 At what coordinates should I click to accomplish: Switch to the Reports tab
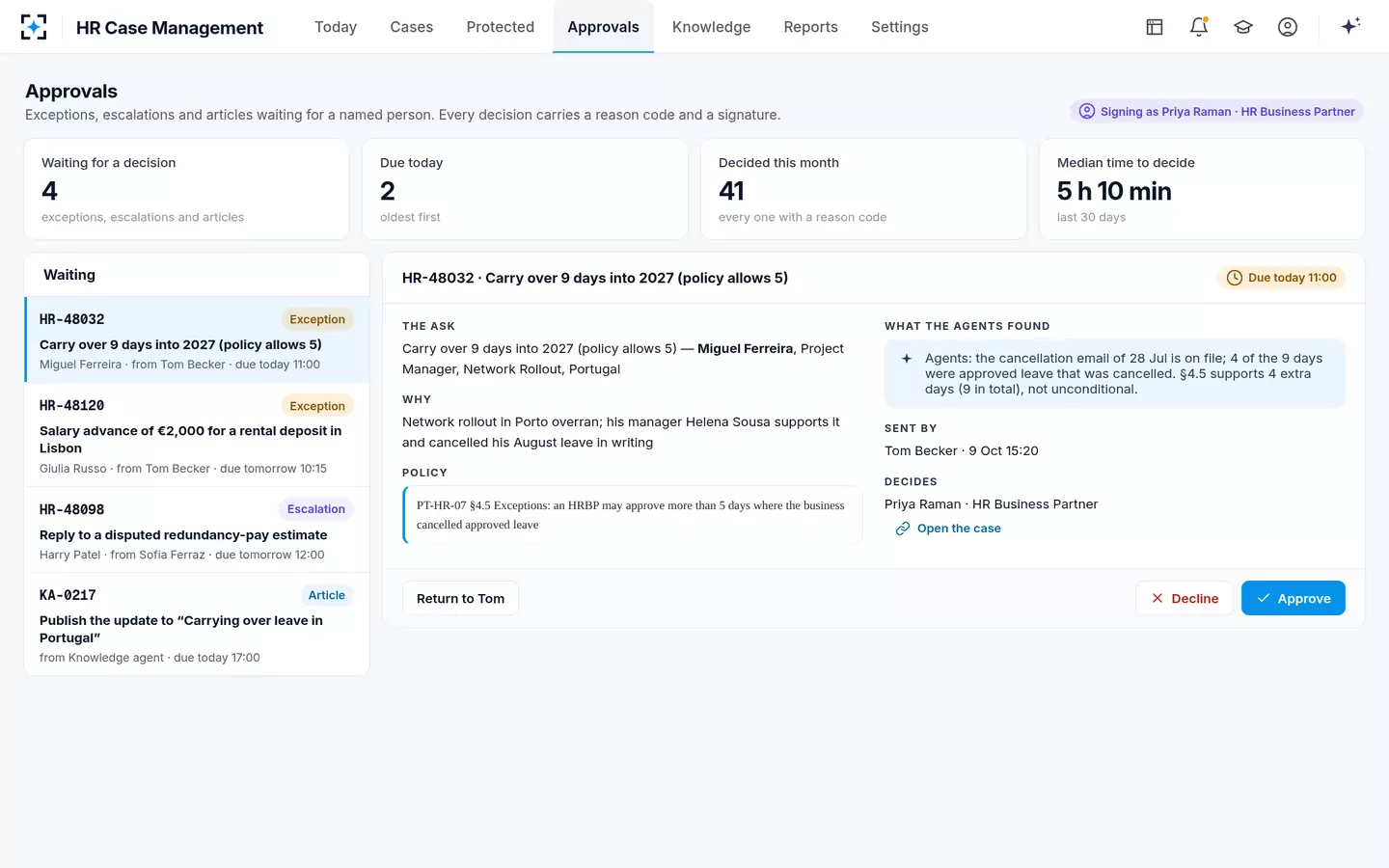pyautogui.click(x=811, y=27)
